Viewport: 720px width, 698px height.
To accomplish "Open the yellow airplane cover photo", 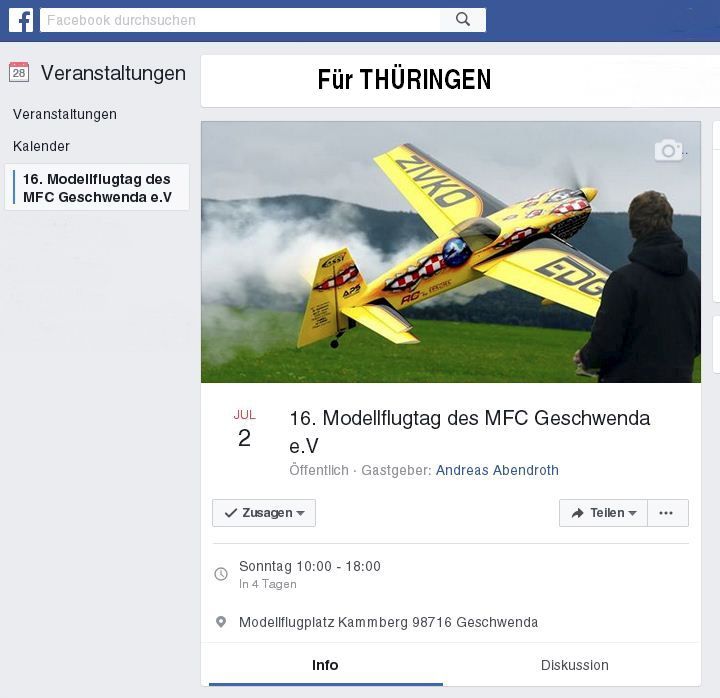I will [x=451, y=252].
